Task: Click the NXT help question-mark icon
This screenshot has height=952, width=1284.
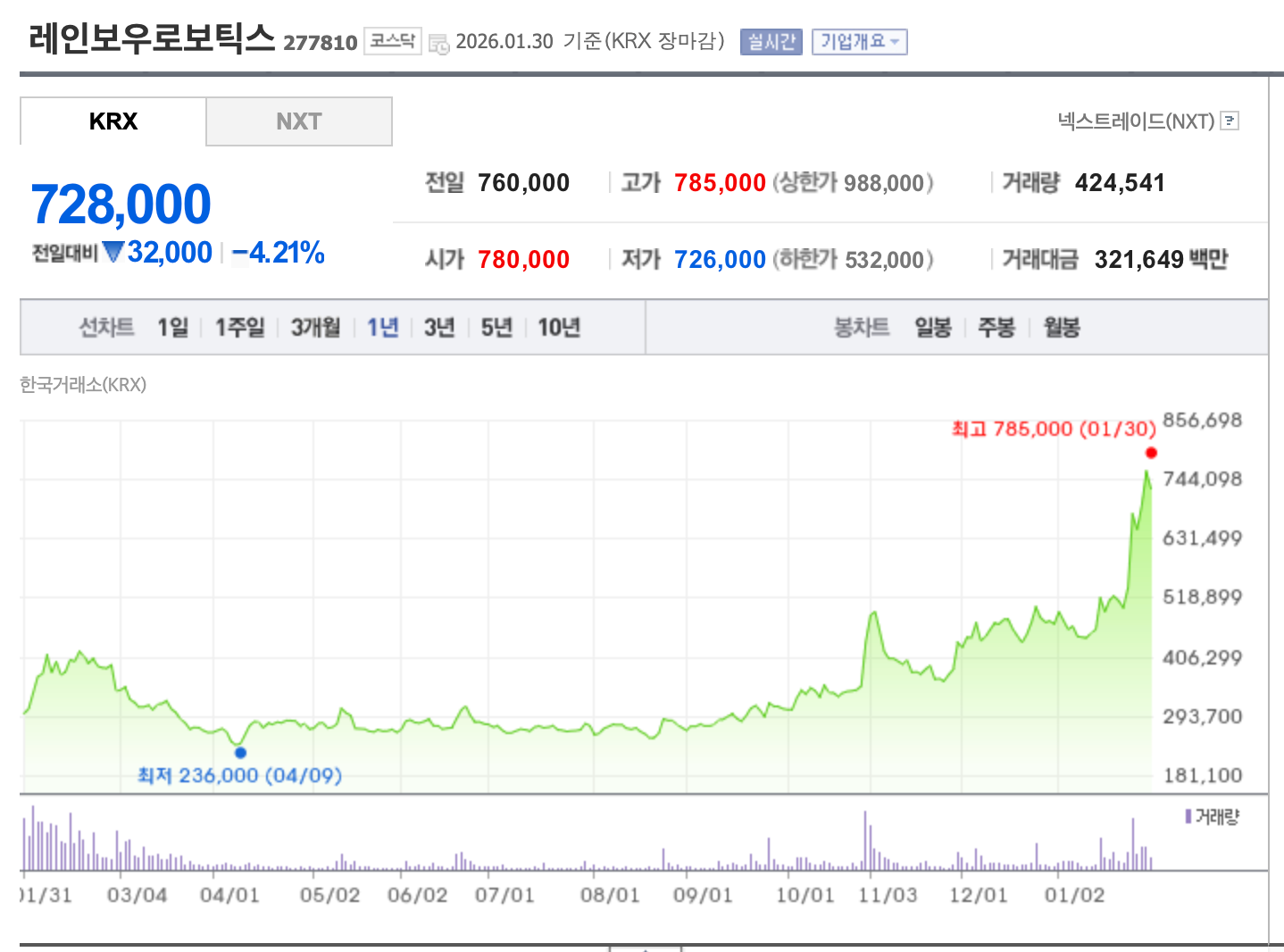Action: [1230, 121]
